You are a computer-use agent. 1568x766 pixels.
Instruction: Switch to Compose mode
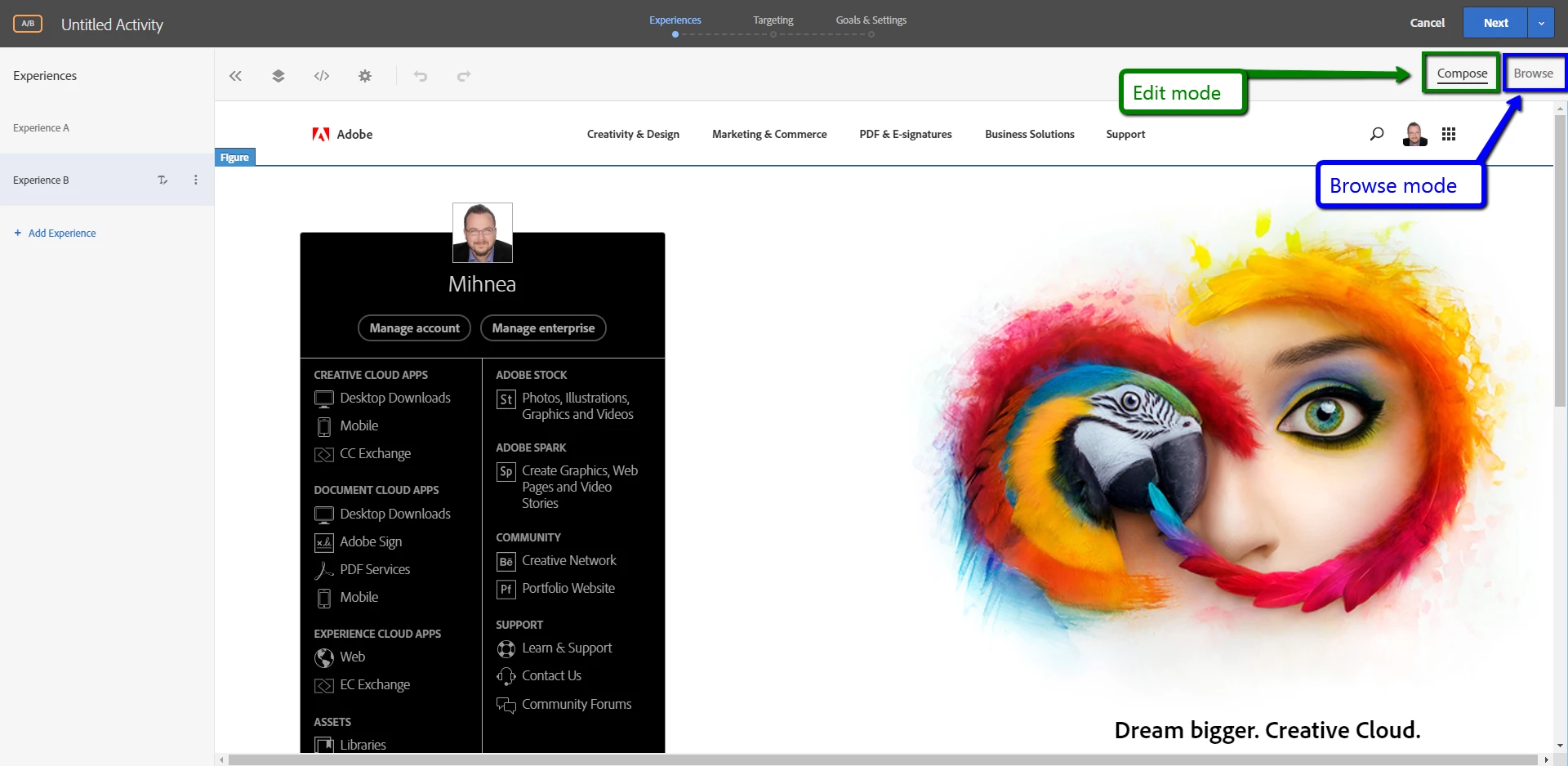coord(1462,73)
